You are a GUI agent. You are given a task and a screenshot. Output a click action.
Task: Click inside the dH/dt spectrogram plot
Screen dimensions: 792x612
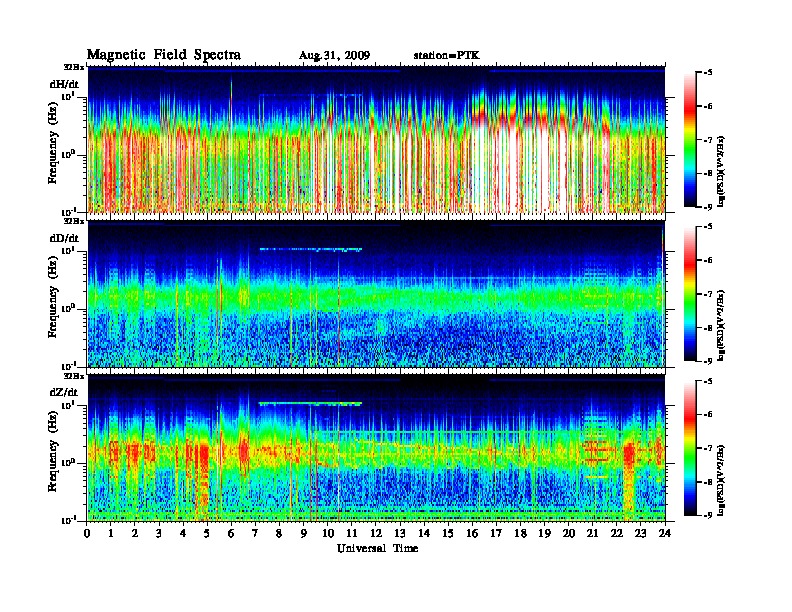[x=376, y=140]
